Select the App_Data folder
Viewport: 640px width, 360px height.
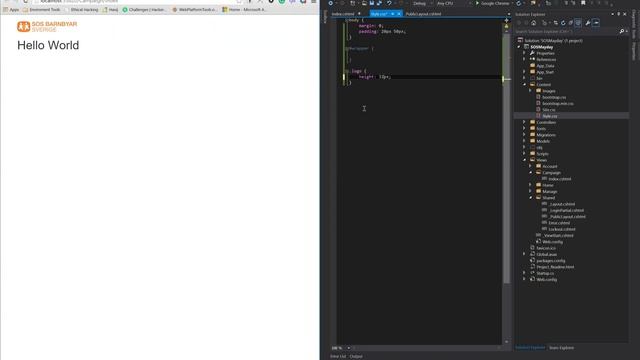tap(545, 66)
